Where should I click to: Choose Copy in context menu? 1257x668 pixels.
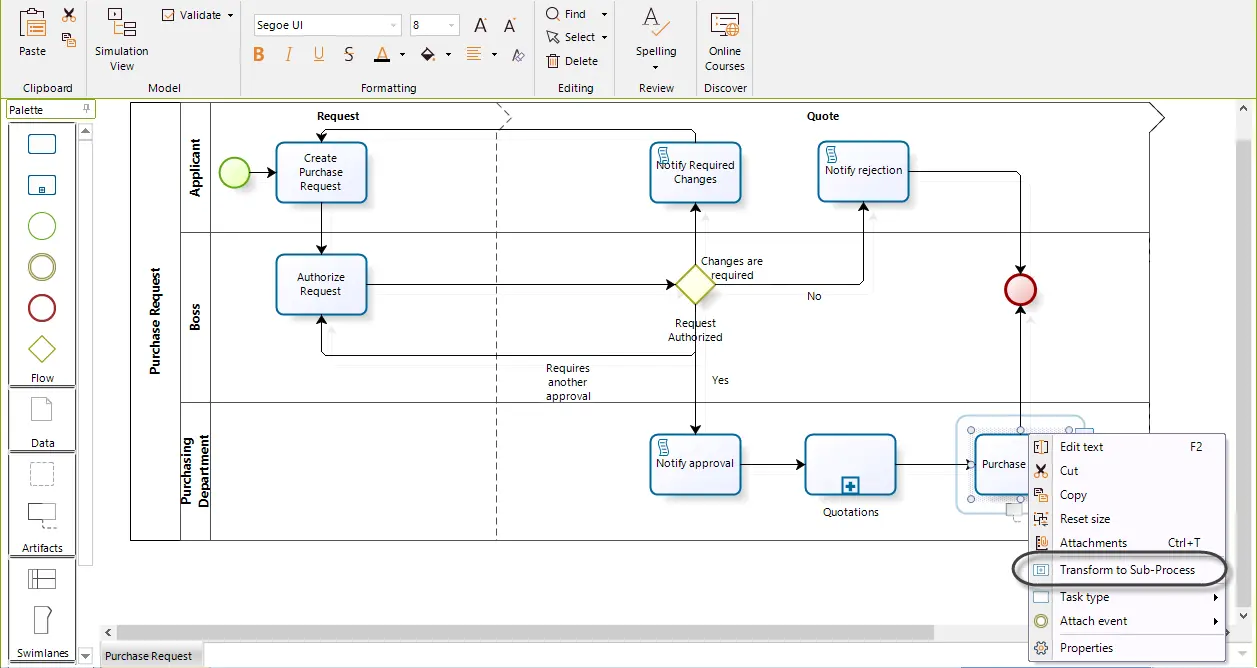1126,495
